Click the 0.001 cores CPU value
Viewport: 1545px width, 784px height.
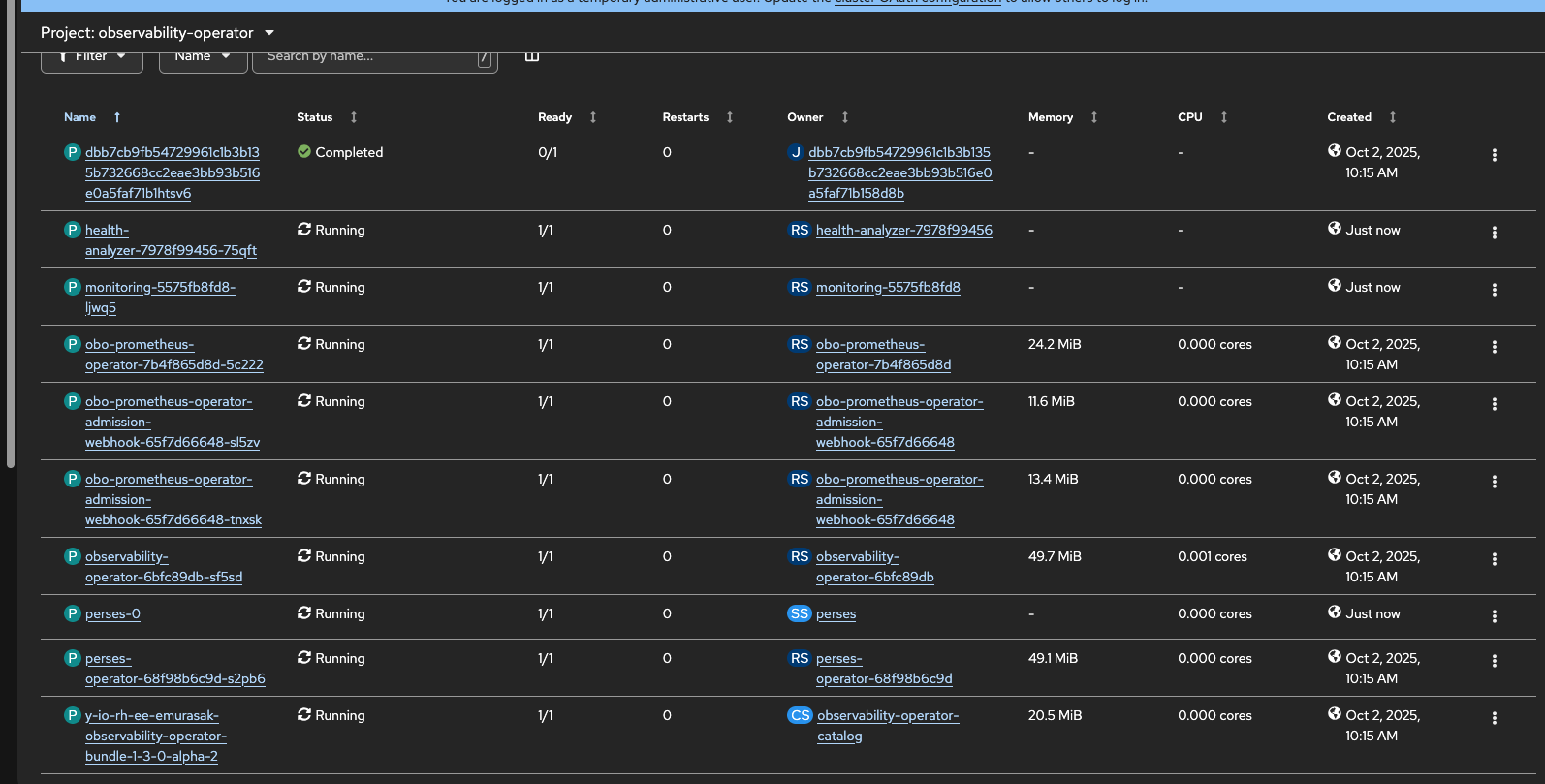[1213, 556]
